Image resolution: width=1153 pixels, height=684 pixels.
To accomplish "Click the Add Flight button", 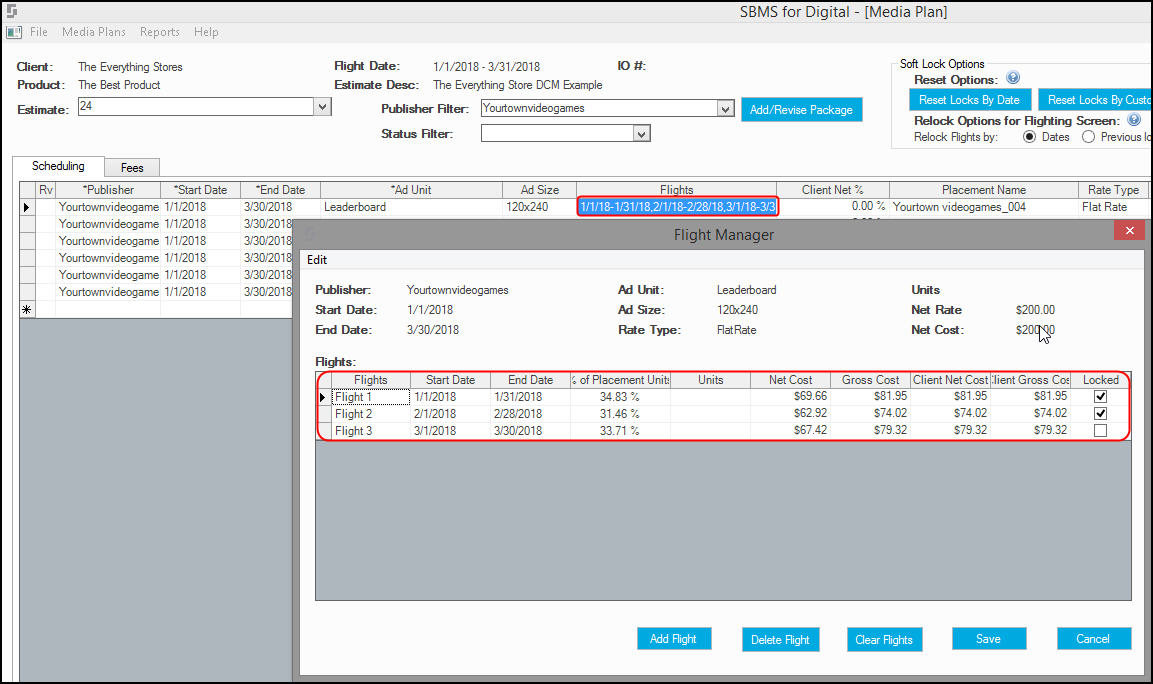I will (x=674, y=638).
